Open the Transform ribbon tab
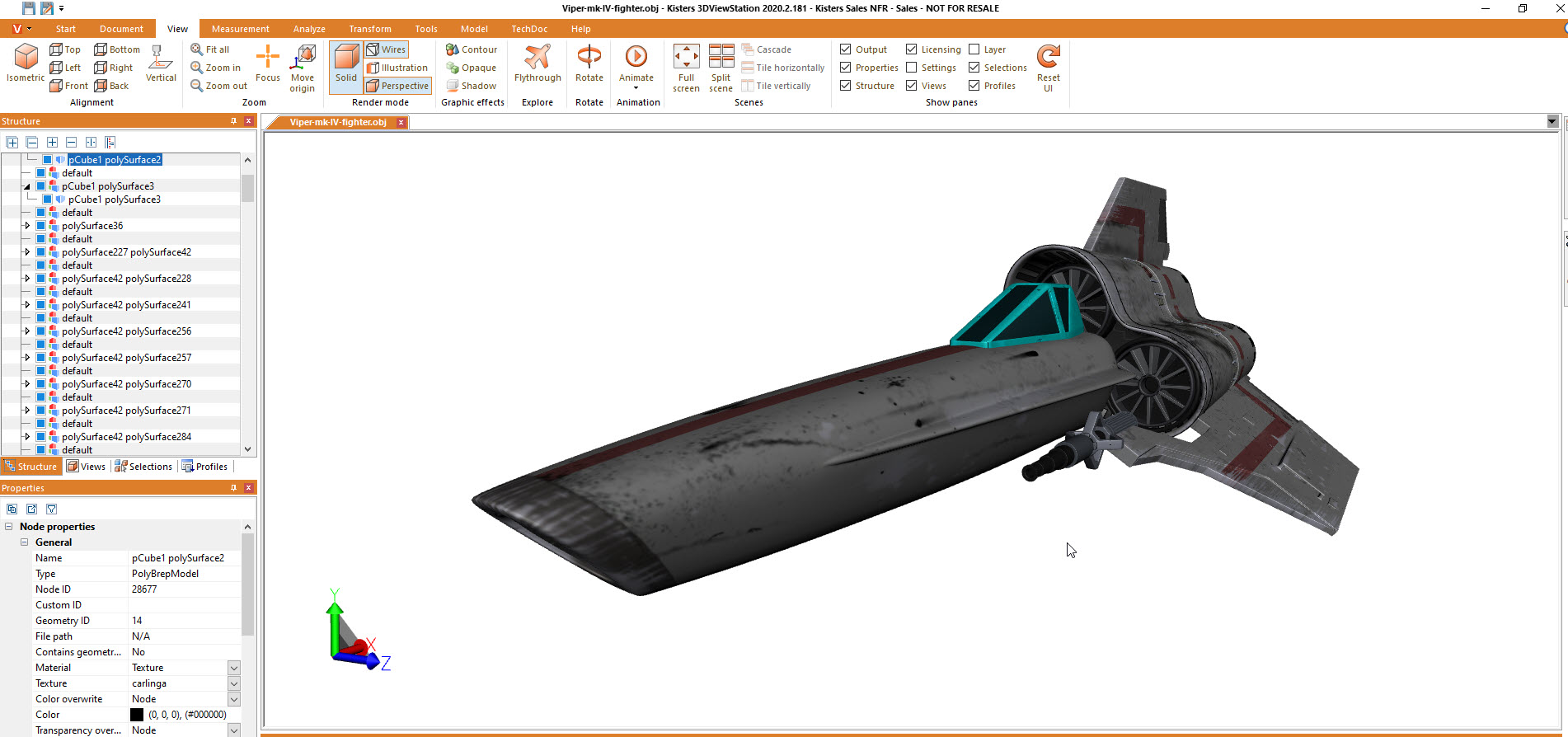 (x=370, y=29)
